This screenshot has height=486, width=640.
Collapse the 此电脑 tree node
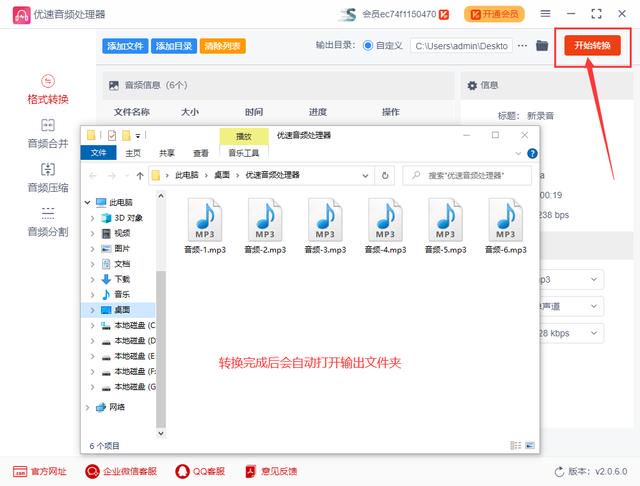(87, 202)
